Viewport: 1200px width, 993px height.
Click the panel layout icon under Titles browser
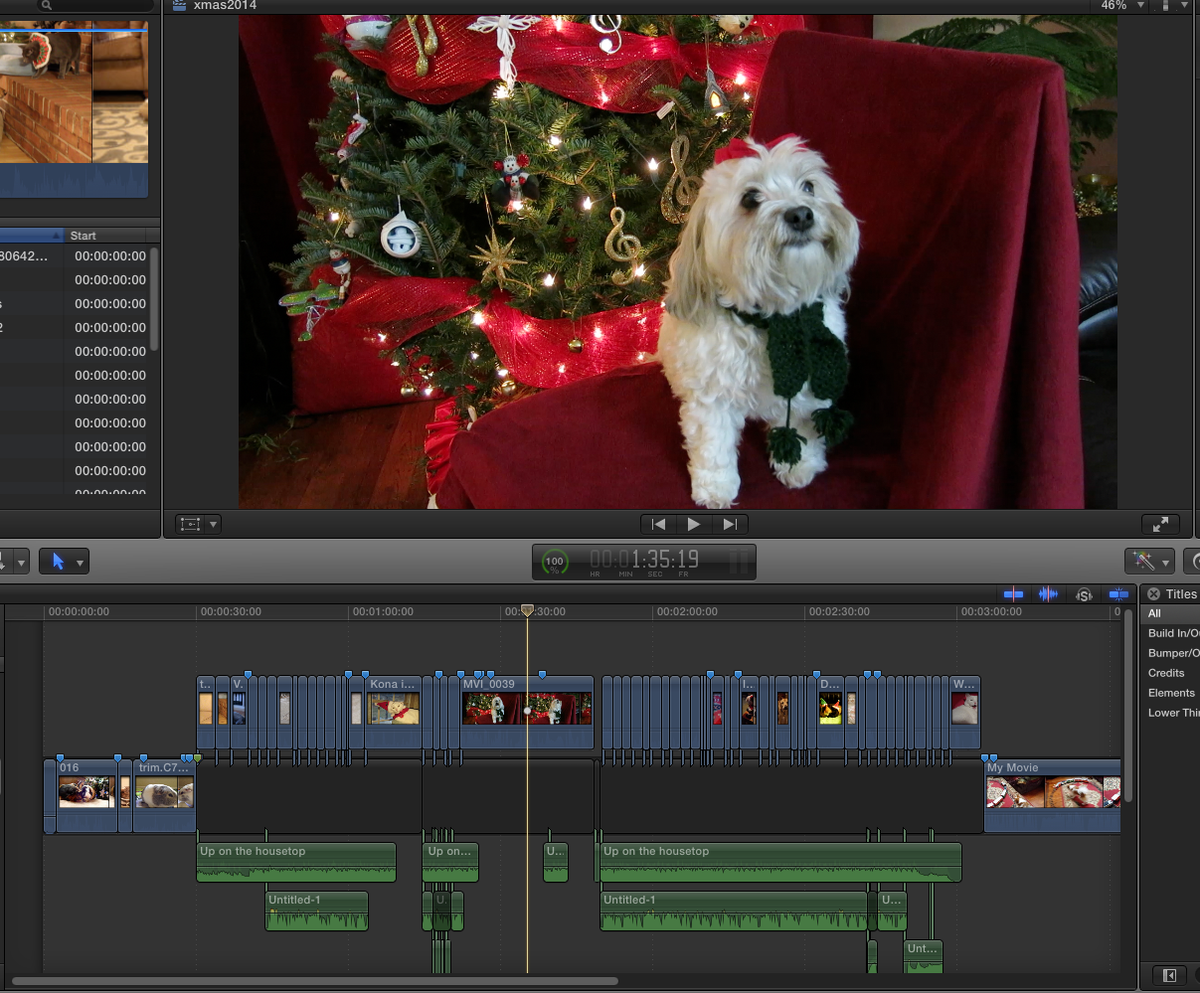coord(1168,975)
